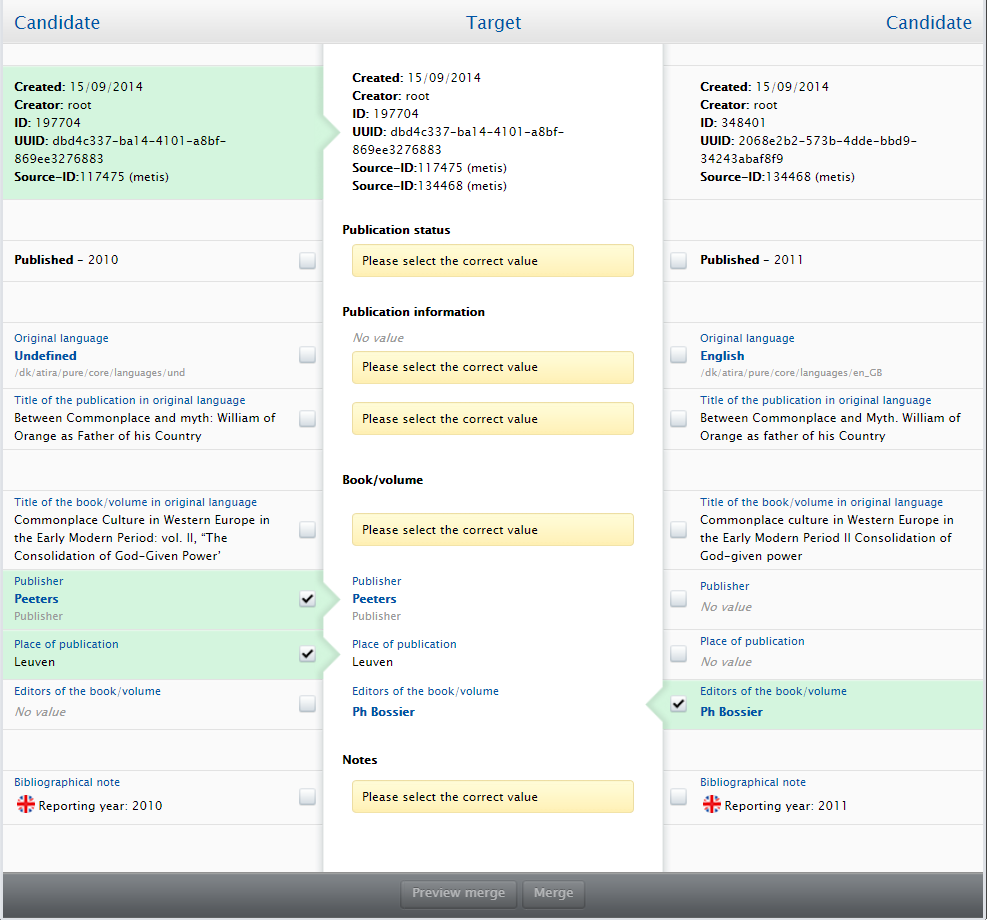Uncheck the left Place of publication Leuven checkbox
Viewport: 987px width, 920px height.
click(x=307, y=654)
